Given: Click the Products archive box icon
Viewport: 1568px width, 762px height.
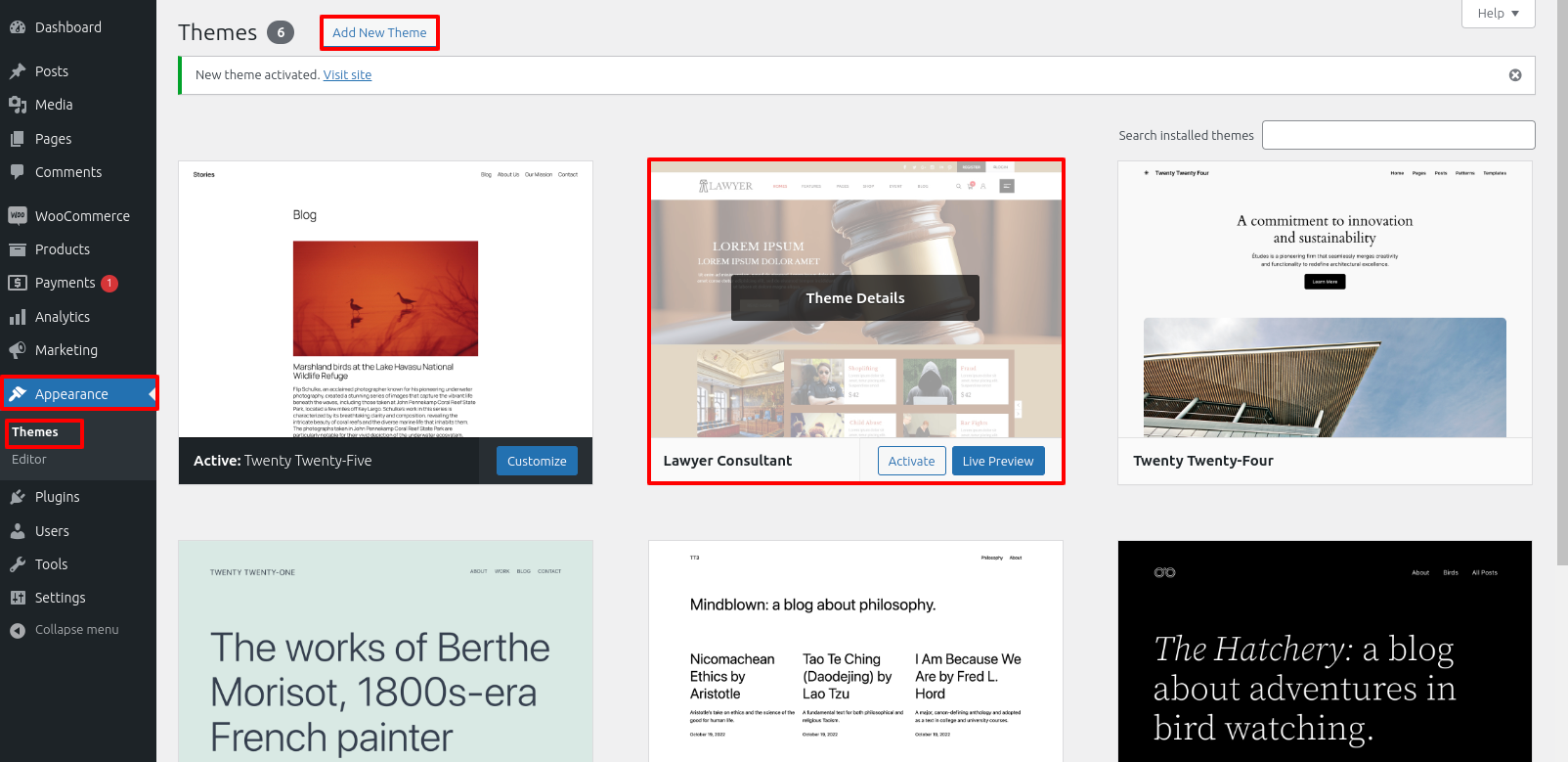Looking at the screenshot, I should [x=18, y=249].
